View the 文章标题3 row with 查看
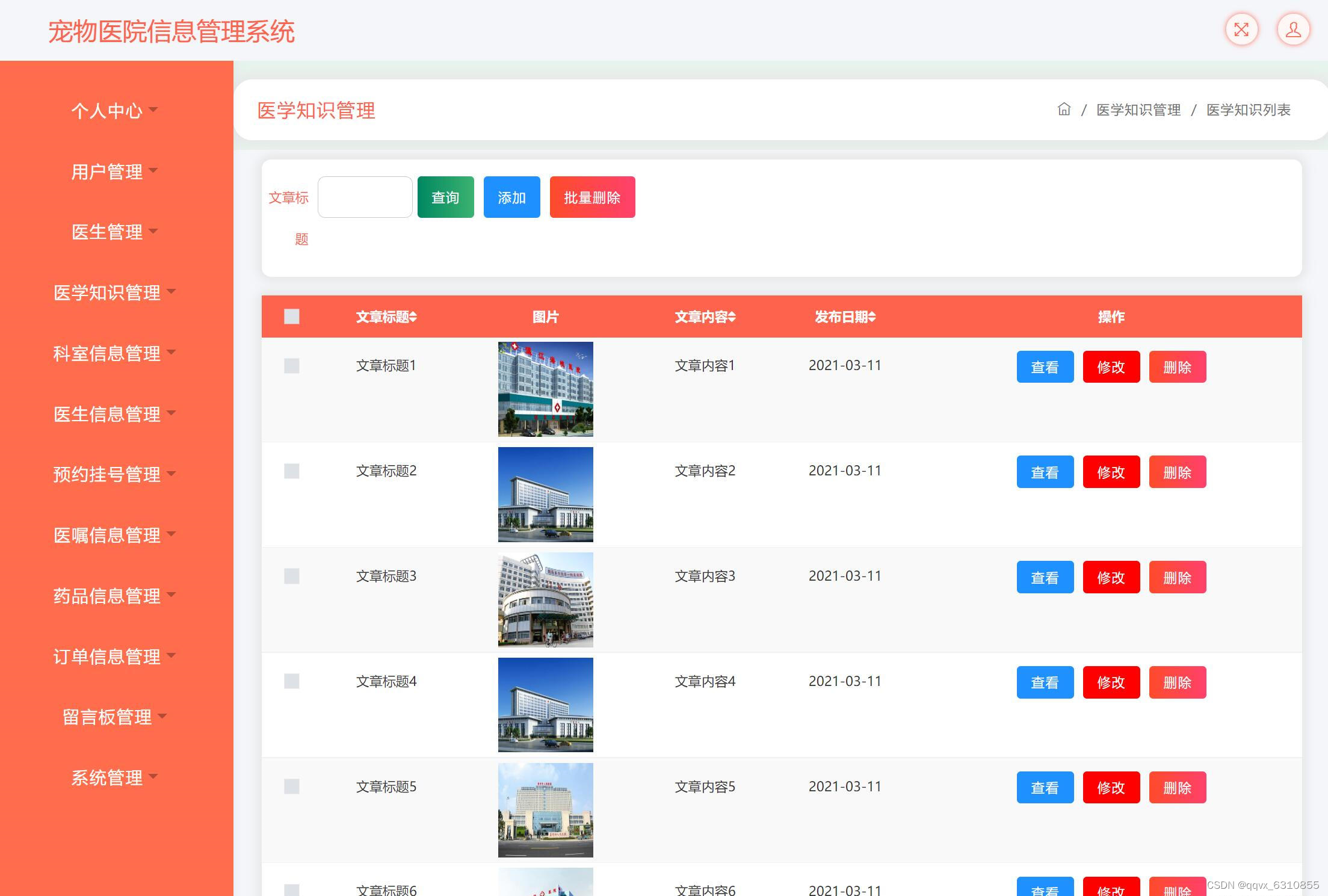Image resolution: width=1328 pixels, height=896 pixels. click(x=1045, y=577)
